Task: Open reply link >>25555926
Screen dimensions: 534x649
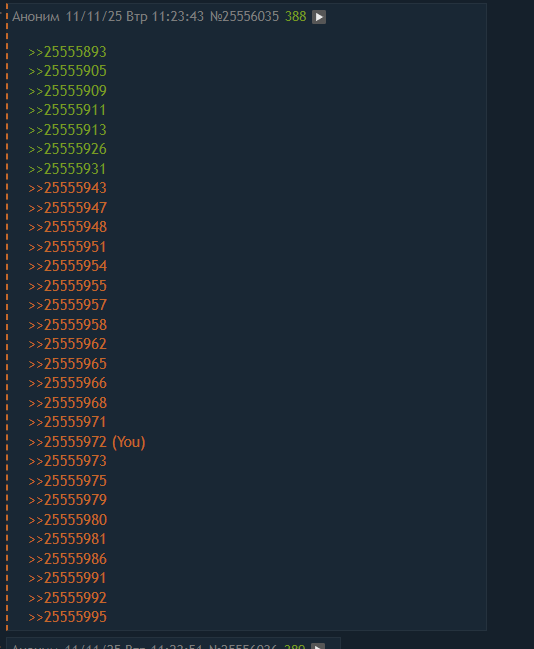Action: pyautogui.click(x=67, y=149)
